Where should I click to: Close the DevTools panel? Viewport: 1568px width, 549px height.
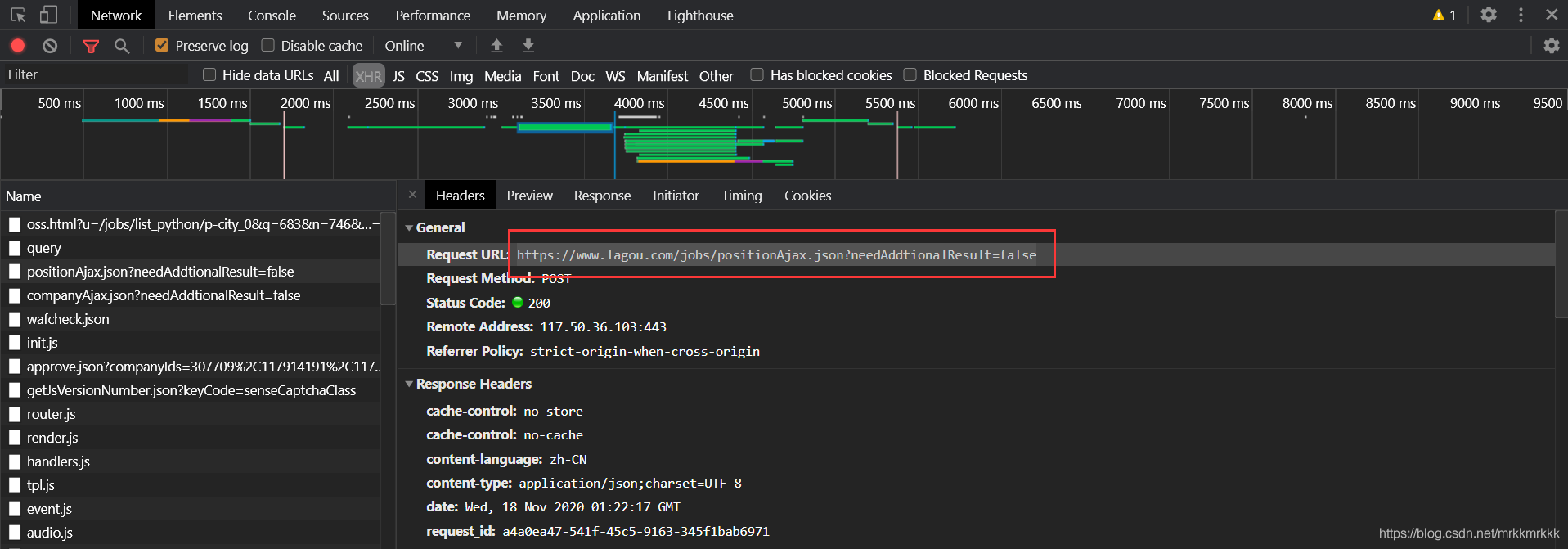(1552, 15)
